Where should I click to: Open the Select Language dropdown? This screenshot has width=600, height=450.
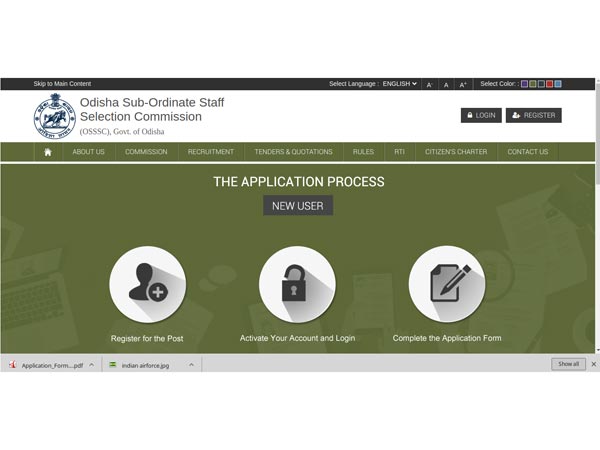pyautogui.click(x=399, y=84)
